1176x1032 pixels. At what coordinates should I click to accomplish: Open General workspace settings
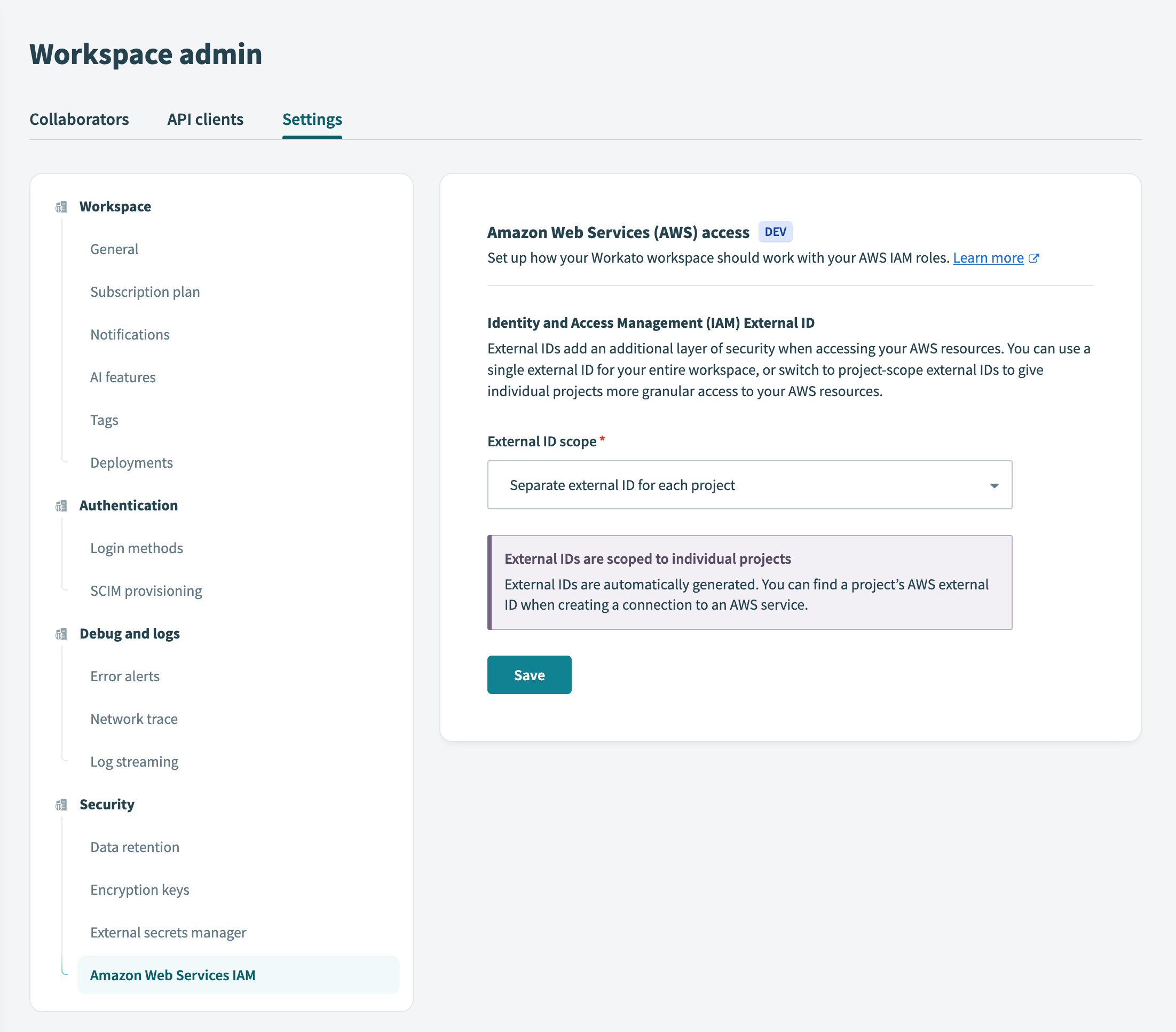[x=114, y=249]
